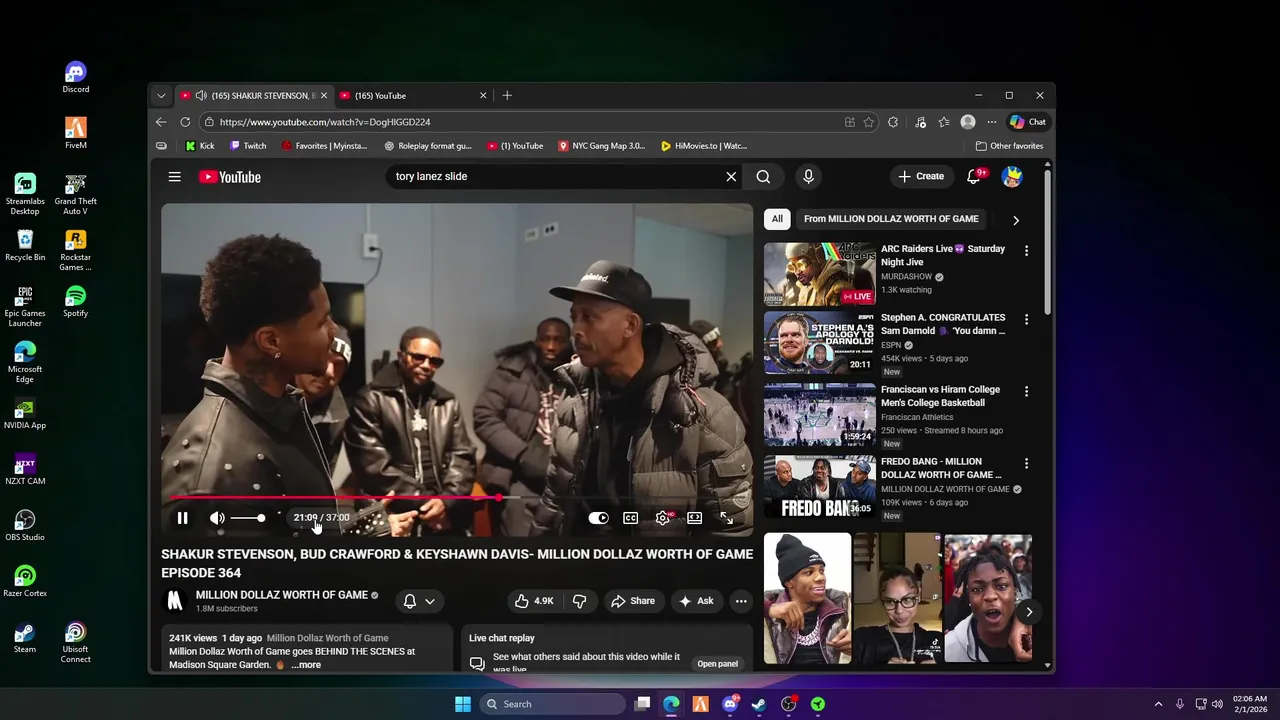This screenshot has height=720, width=1280.
Task: Pause the video playback
Action: [182, 518]
